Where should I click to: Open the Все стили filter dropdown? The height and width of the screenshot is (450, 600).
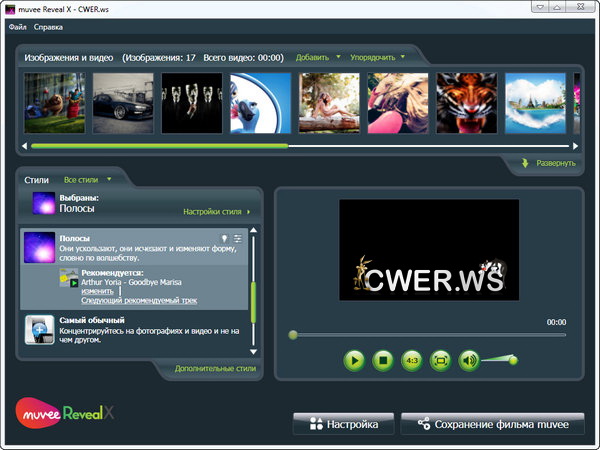tap(87, 179)
